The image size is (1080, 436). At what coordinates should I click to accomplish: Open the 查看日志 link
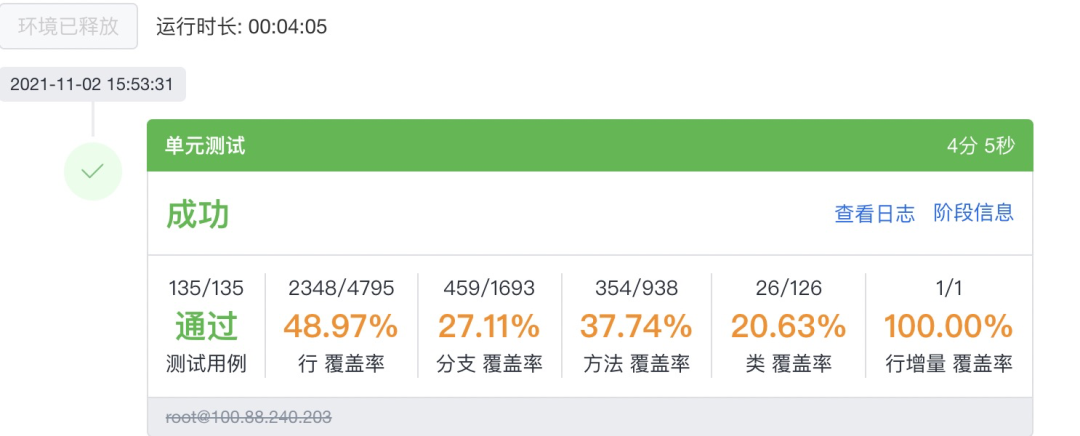(874, 213)
